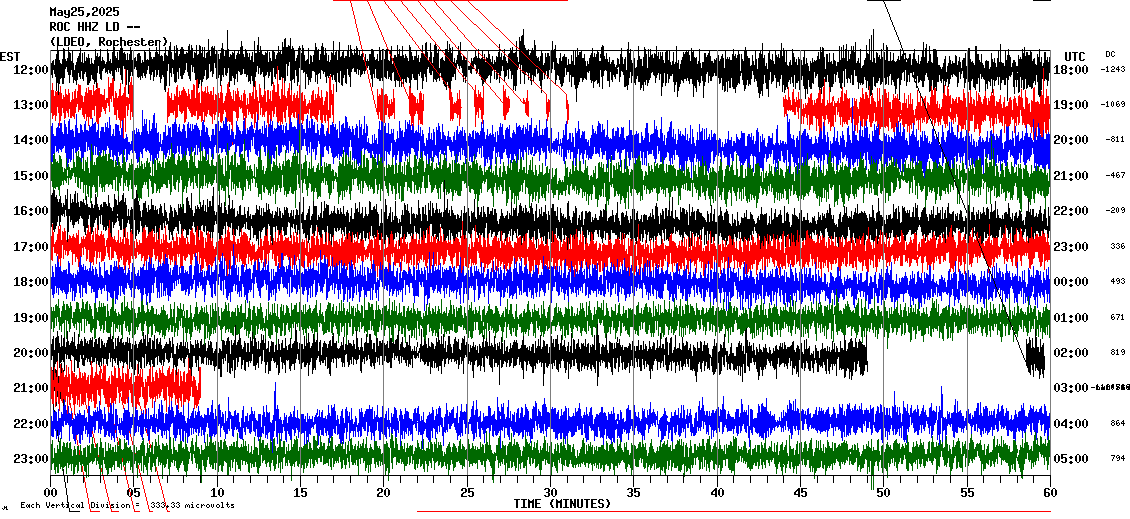Image resolution: width=1130 pixels, height=519 pixels.
Task: Click the 23:00 EST row label
Action: click(x=30, y=459)
